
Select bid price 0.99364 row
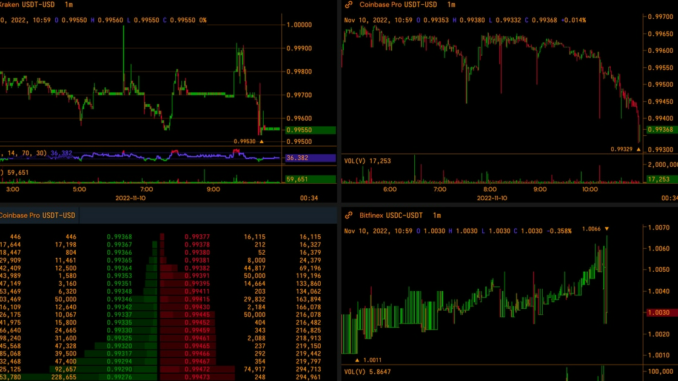coord(119,268)
